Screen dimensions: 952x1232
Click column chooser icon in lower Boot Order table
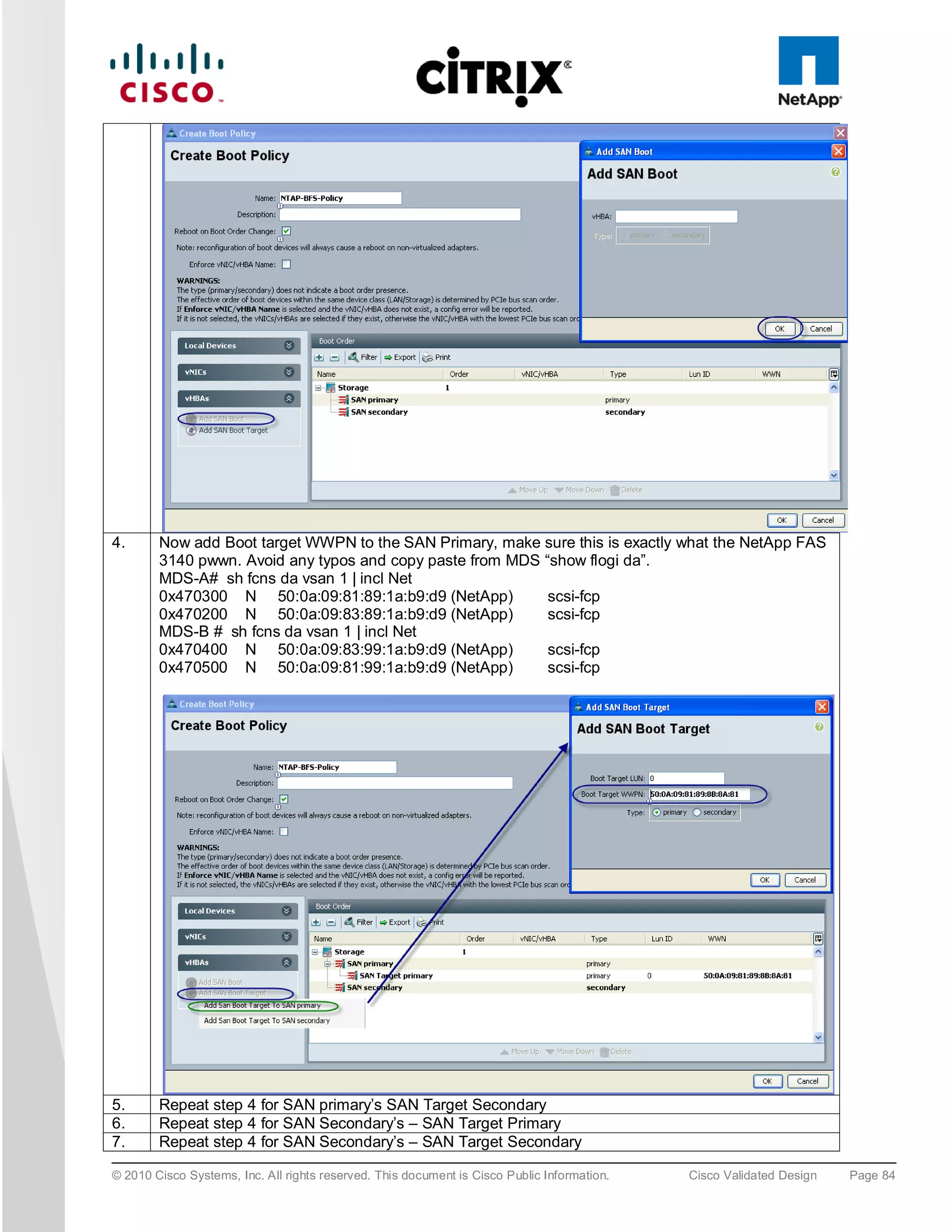tap(818, 939)
